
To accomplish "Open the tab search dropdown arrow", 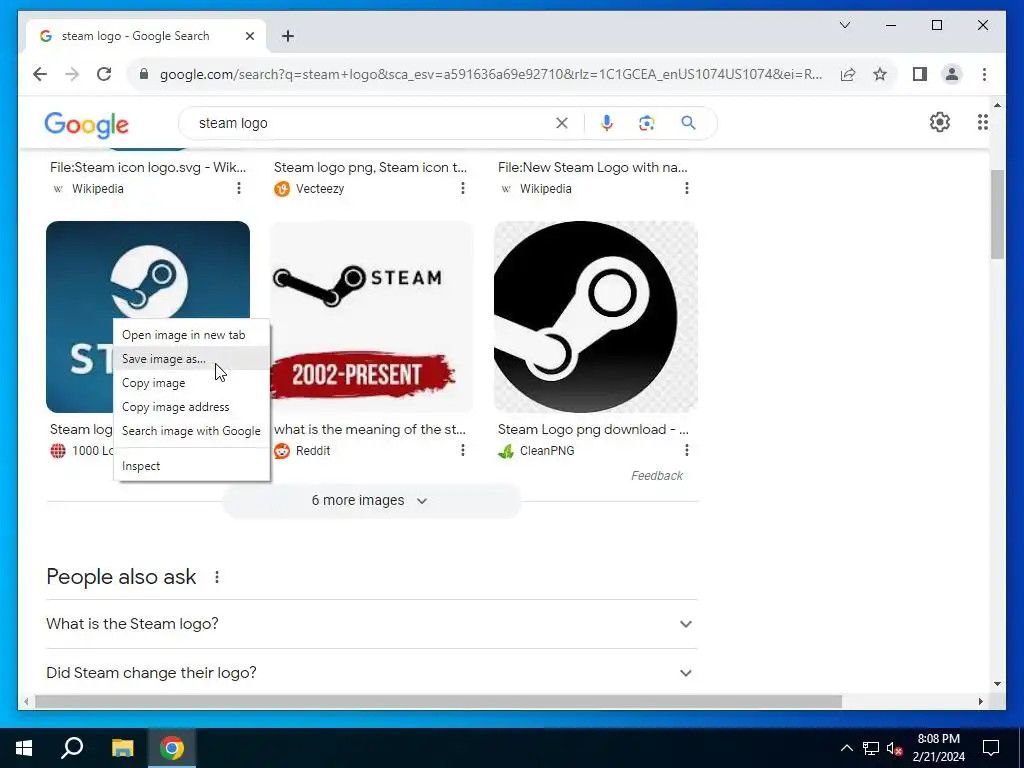I will coord(844,25).
